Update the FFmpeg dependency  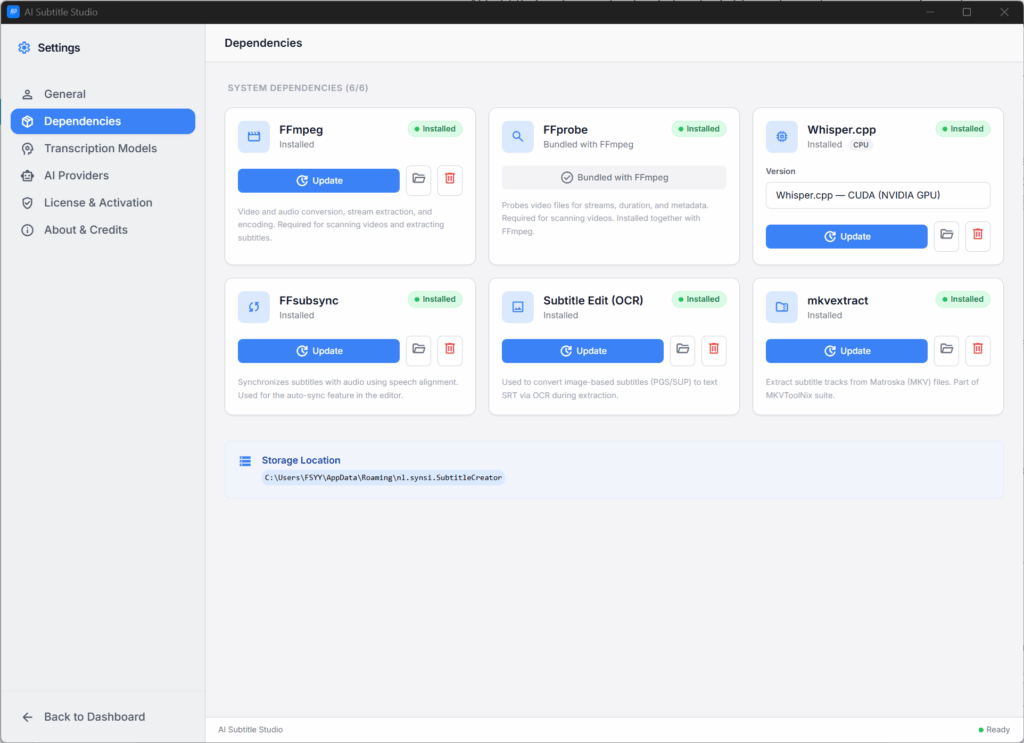coord(318,180)
